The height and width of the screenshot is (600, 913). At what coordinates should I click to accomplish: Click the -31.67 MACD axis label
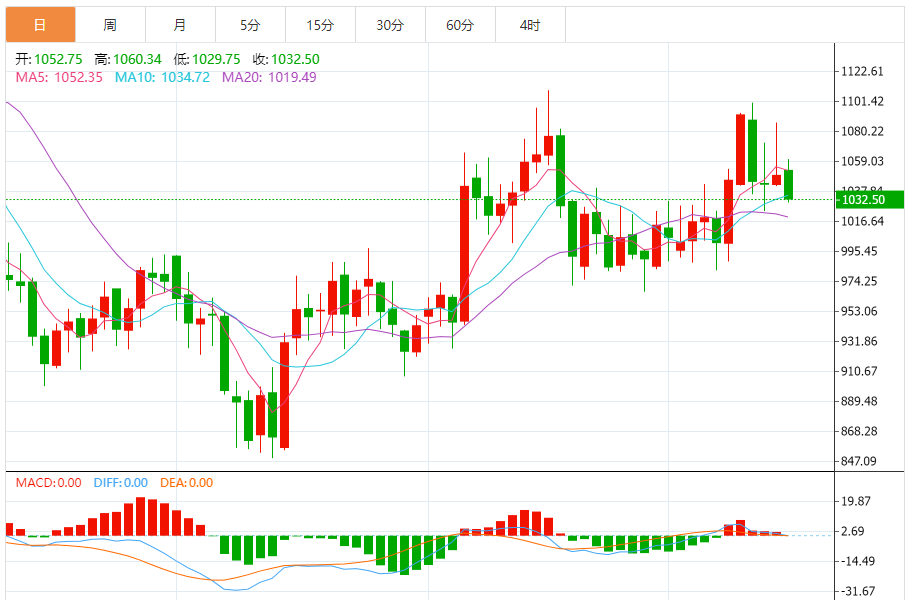point(856,591)
